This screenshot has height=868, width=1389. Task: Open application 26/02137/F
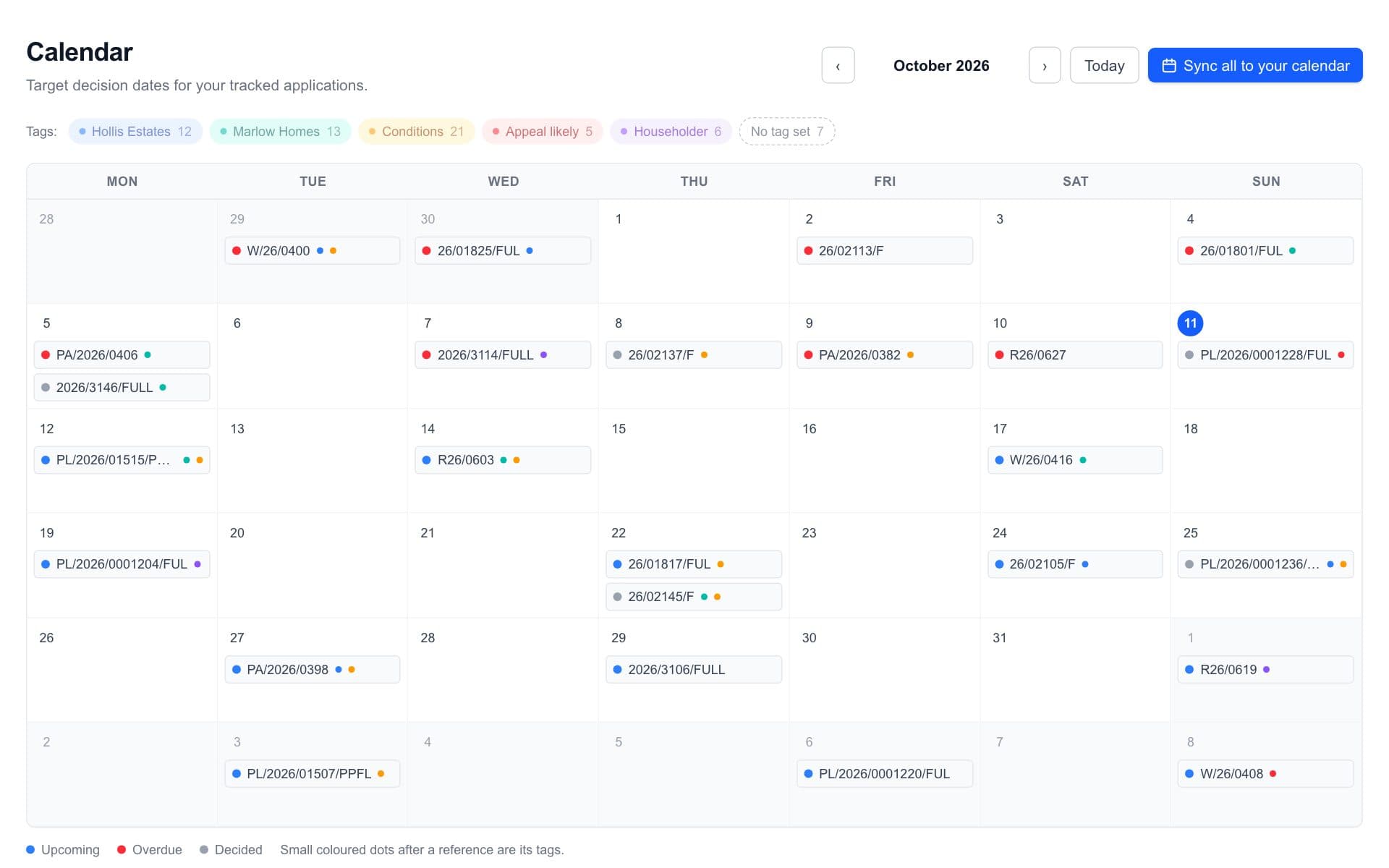694,355
